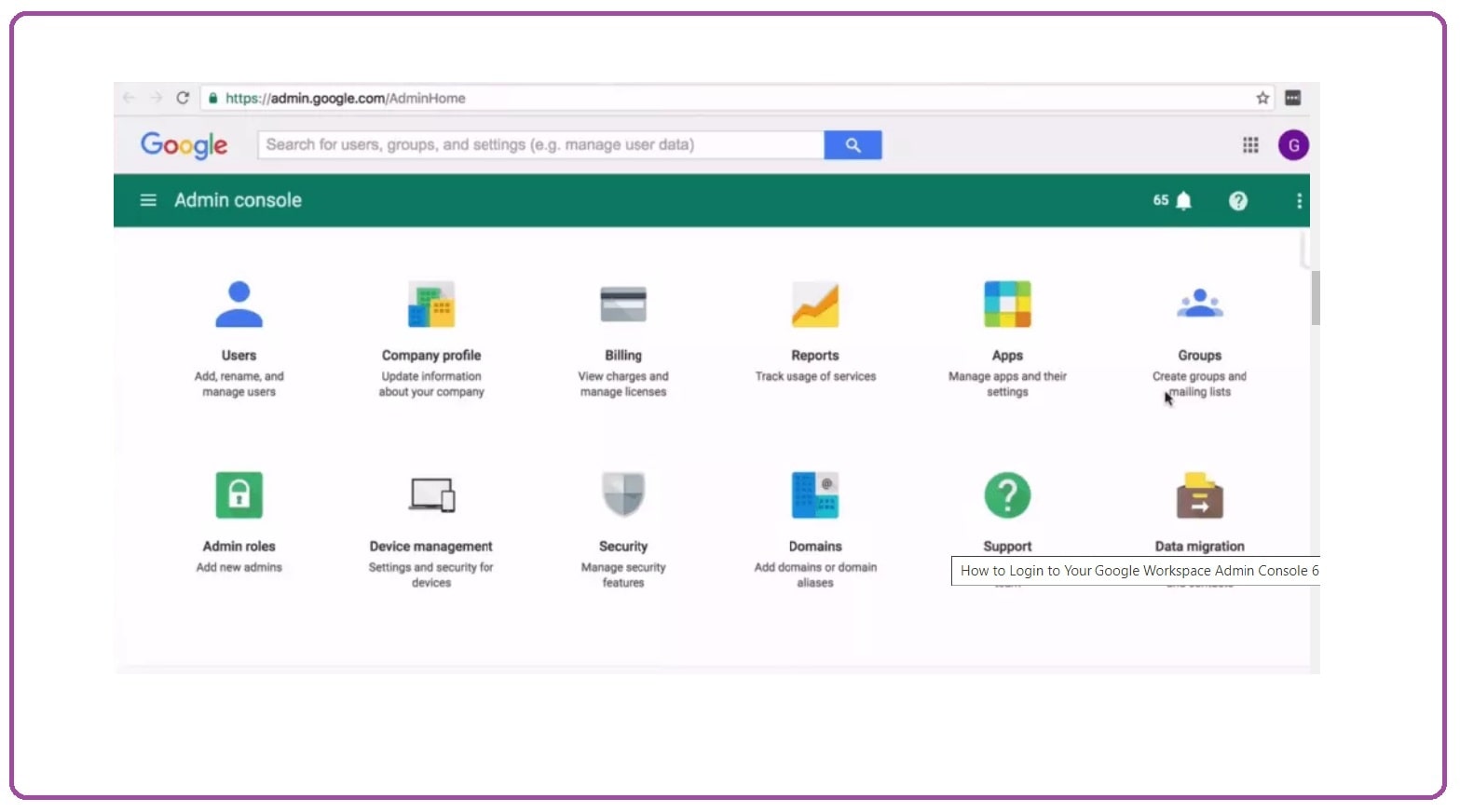This screenshot has height=812, width=1460.
Task: Click the Support label
Action: [1007, 547]
